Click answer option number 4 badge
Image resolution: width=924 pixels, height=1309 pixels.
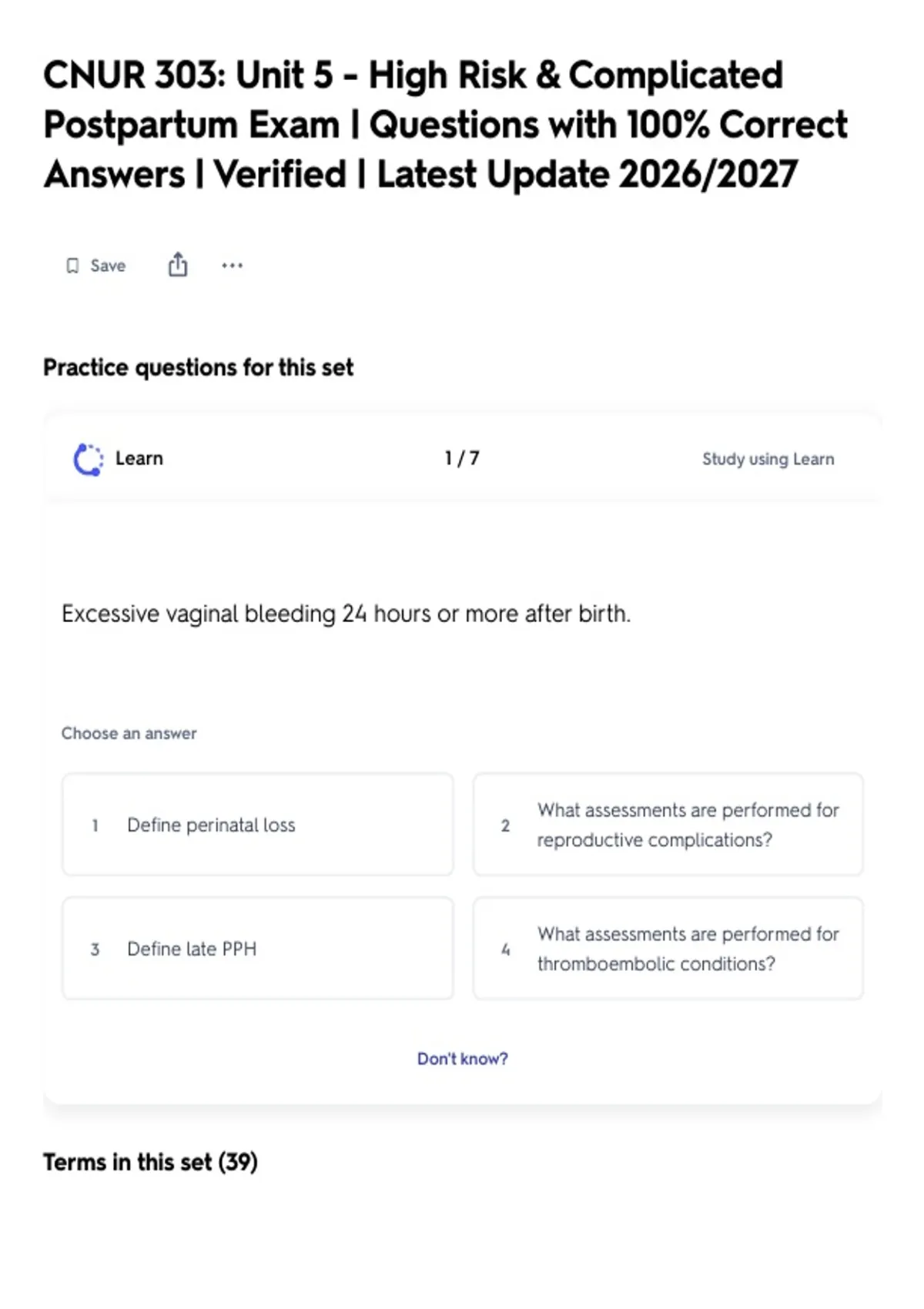coord(505,949)
